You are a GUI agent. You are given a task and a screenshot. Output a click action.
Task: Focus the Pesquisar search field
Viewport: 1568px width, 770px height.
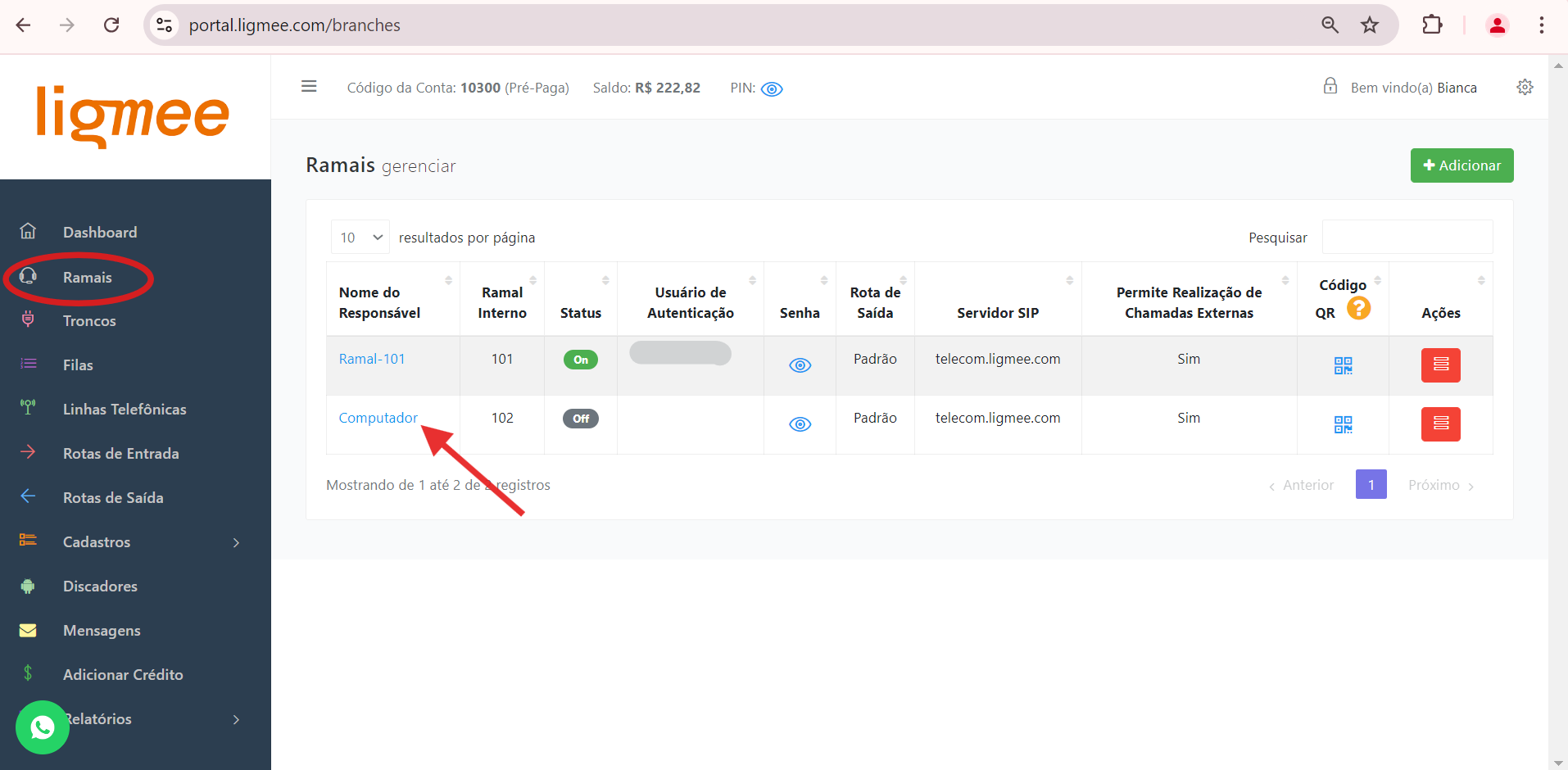(1407, 238)
